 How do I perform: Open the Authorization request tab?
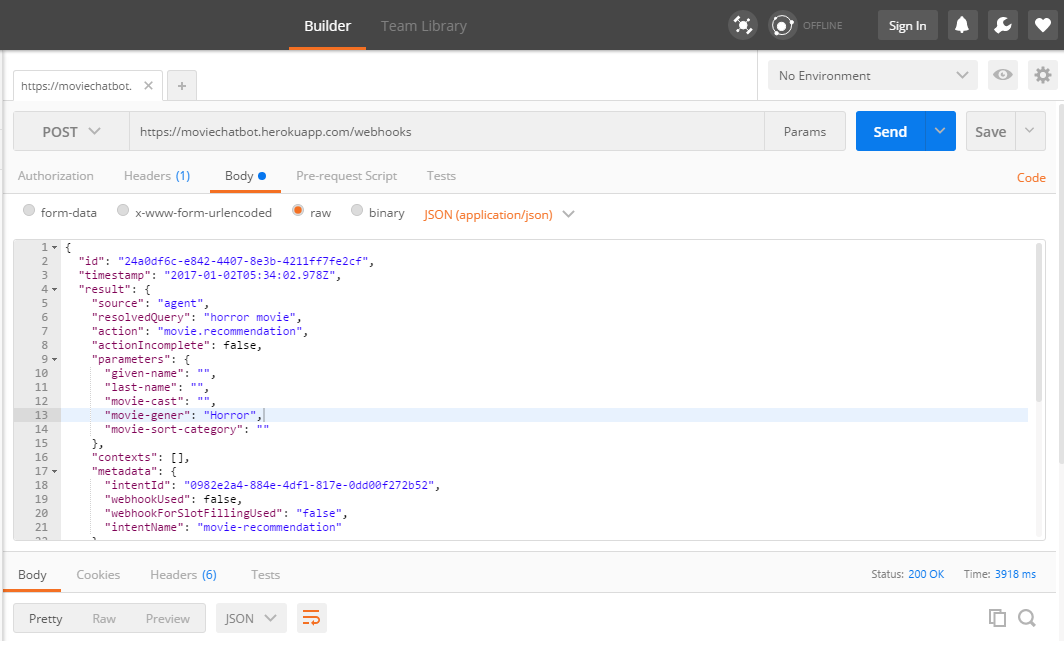point(56,176)
